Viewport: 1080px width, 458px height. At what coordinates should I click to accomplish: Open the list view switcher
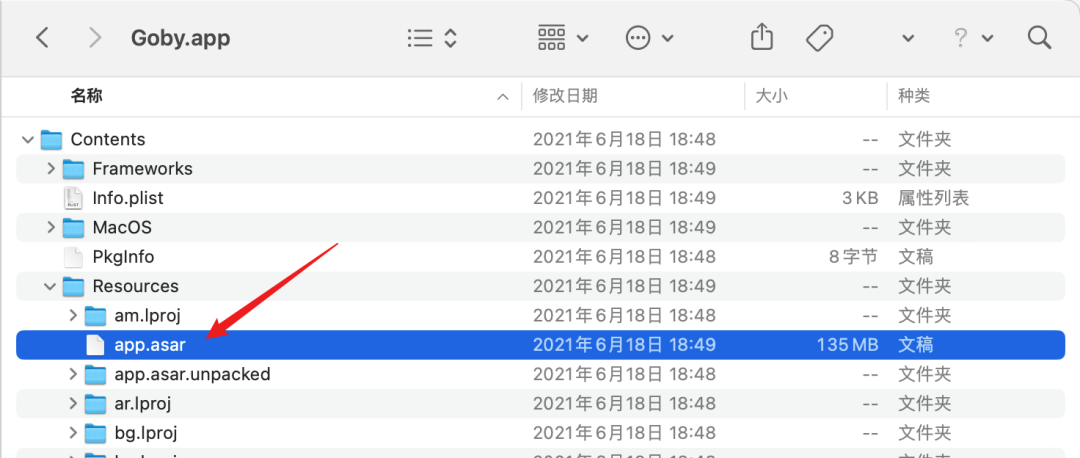tap(432, 37)
